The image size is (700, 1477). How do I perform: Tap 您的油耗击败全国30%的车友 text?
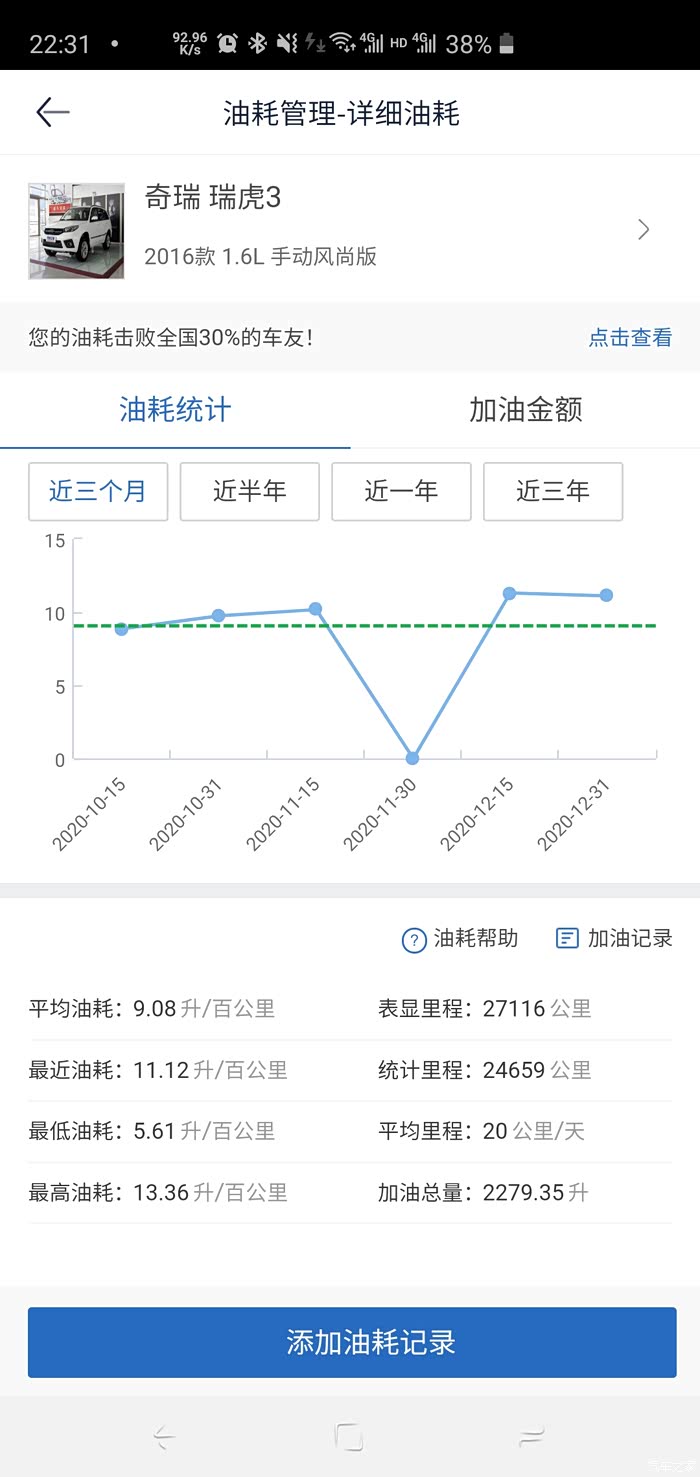[x=170, y=338]
